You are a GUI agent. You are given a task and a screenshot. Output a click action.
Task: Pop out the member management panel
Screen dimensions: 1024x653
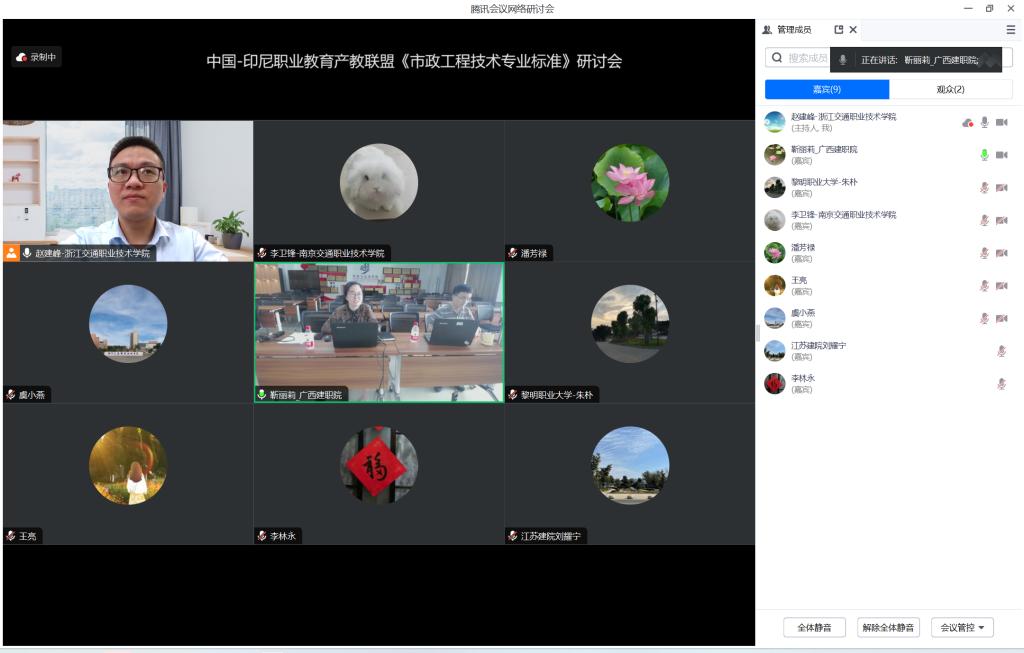pos(839,30)
